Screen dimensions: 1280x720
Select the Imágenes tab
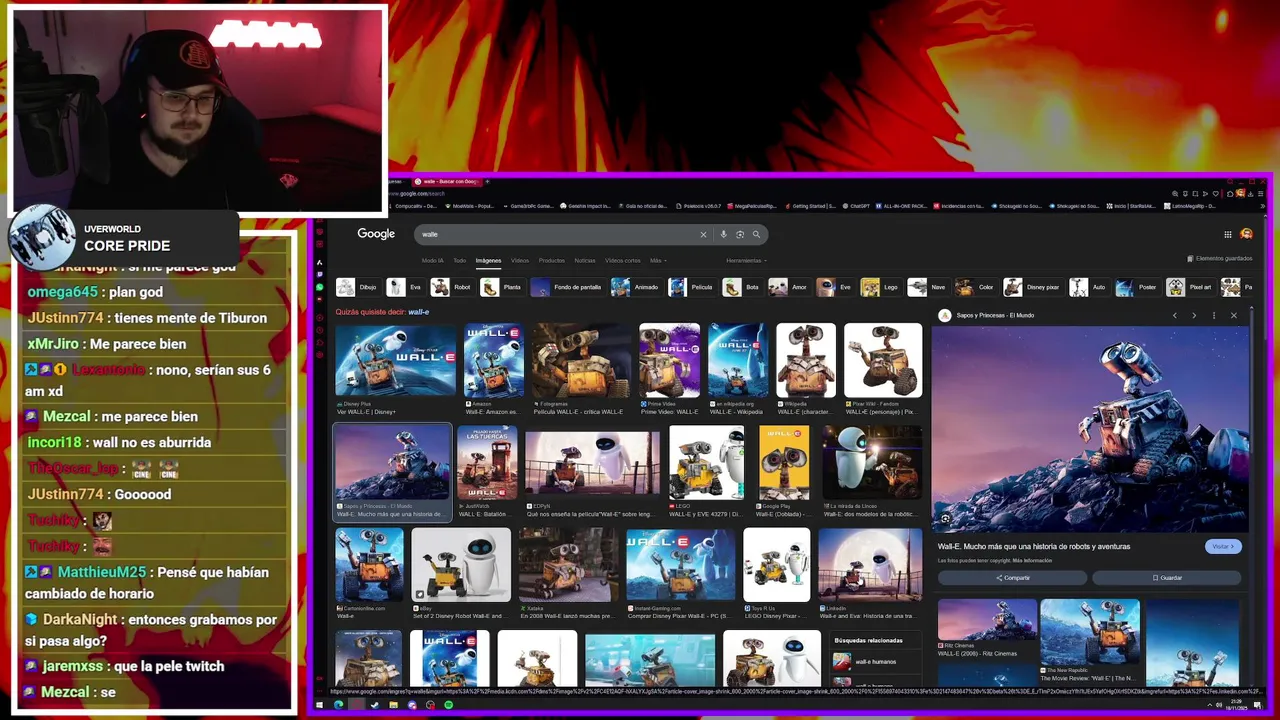[488, 260]
